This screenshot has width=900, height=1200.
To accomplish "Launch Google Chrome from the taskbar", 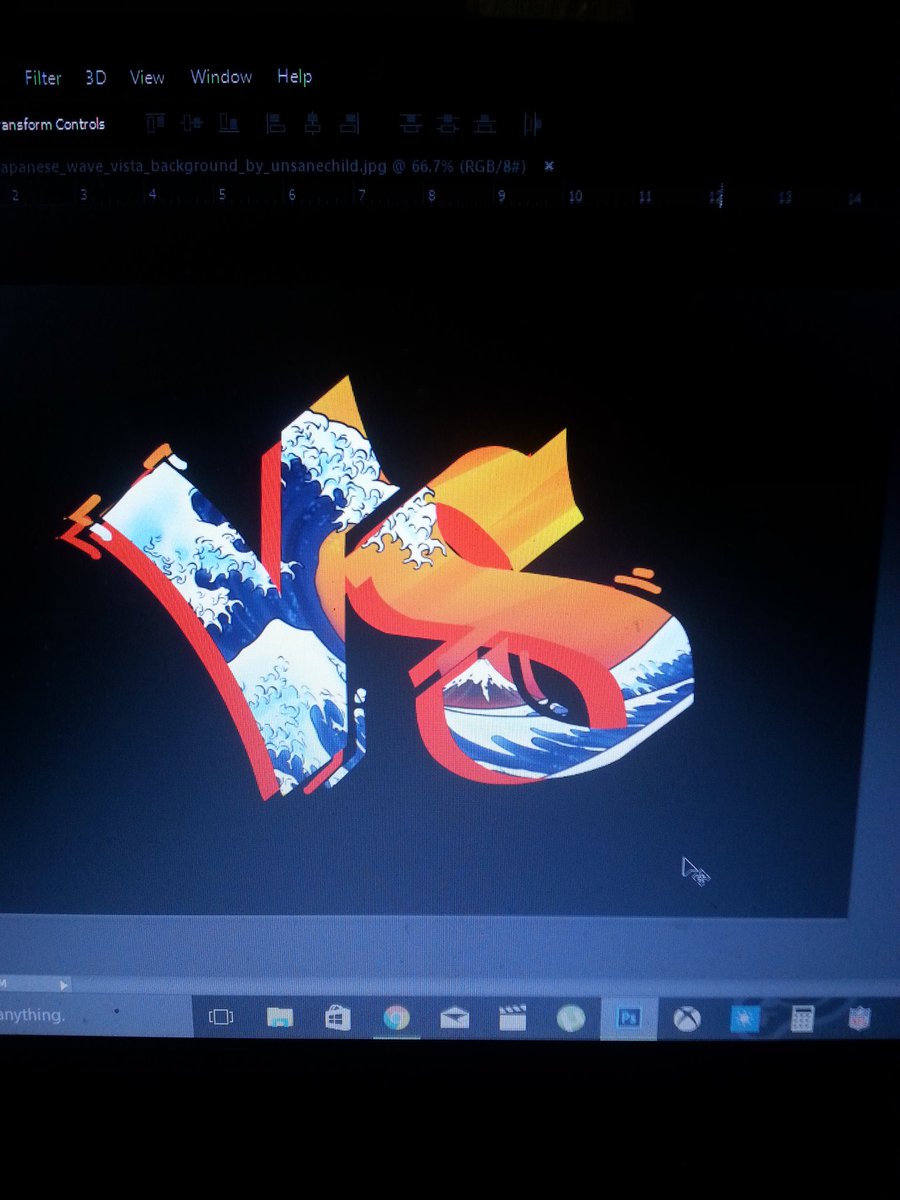I will pos(397,1018).
